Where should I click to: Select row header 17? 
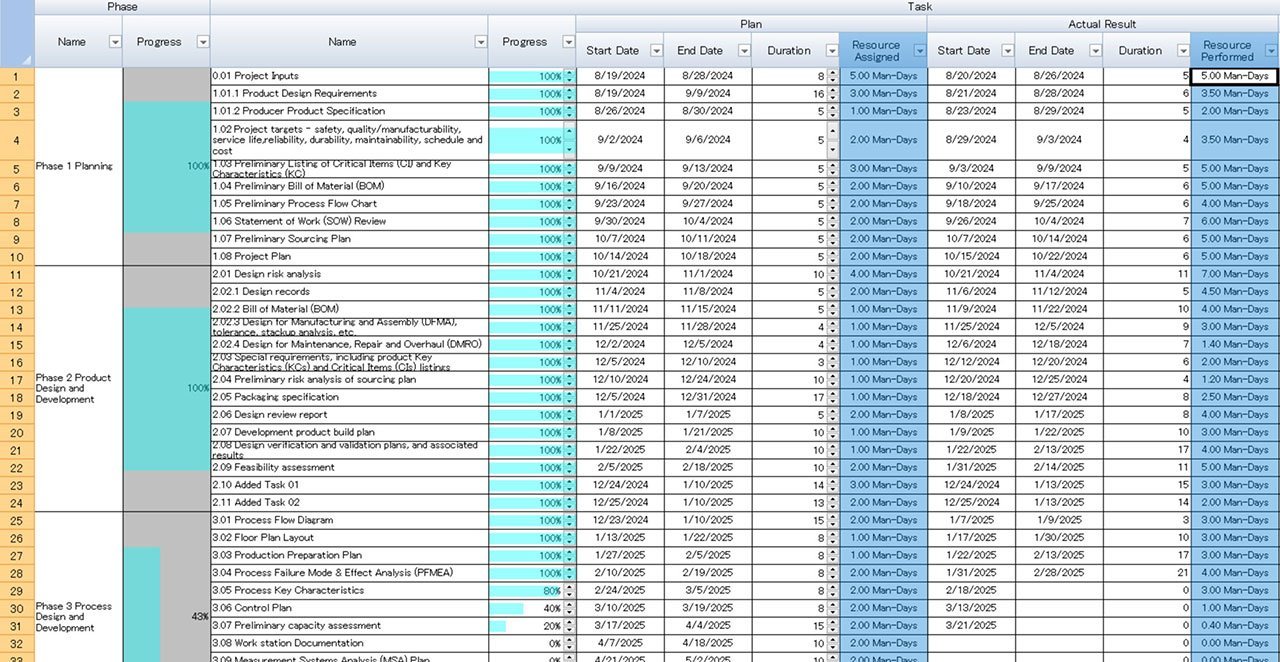coord(17,380)
